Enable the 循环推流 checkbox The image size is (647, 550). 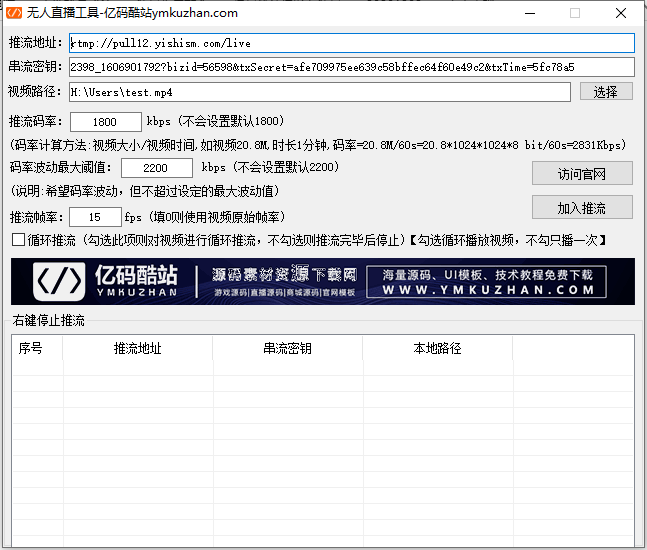pyautogui.click(x=19, y=240)
